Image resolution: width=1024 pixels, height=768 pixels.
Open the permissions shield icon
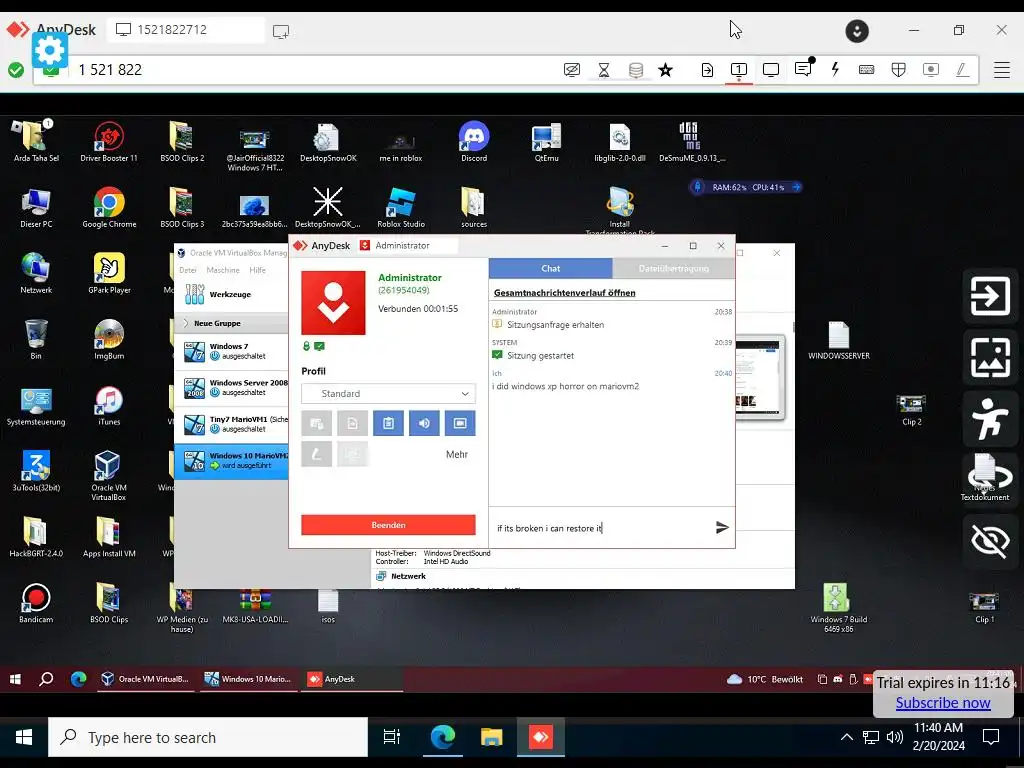[899, 70]
